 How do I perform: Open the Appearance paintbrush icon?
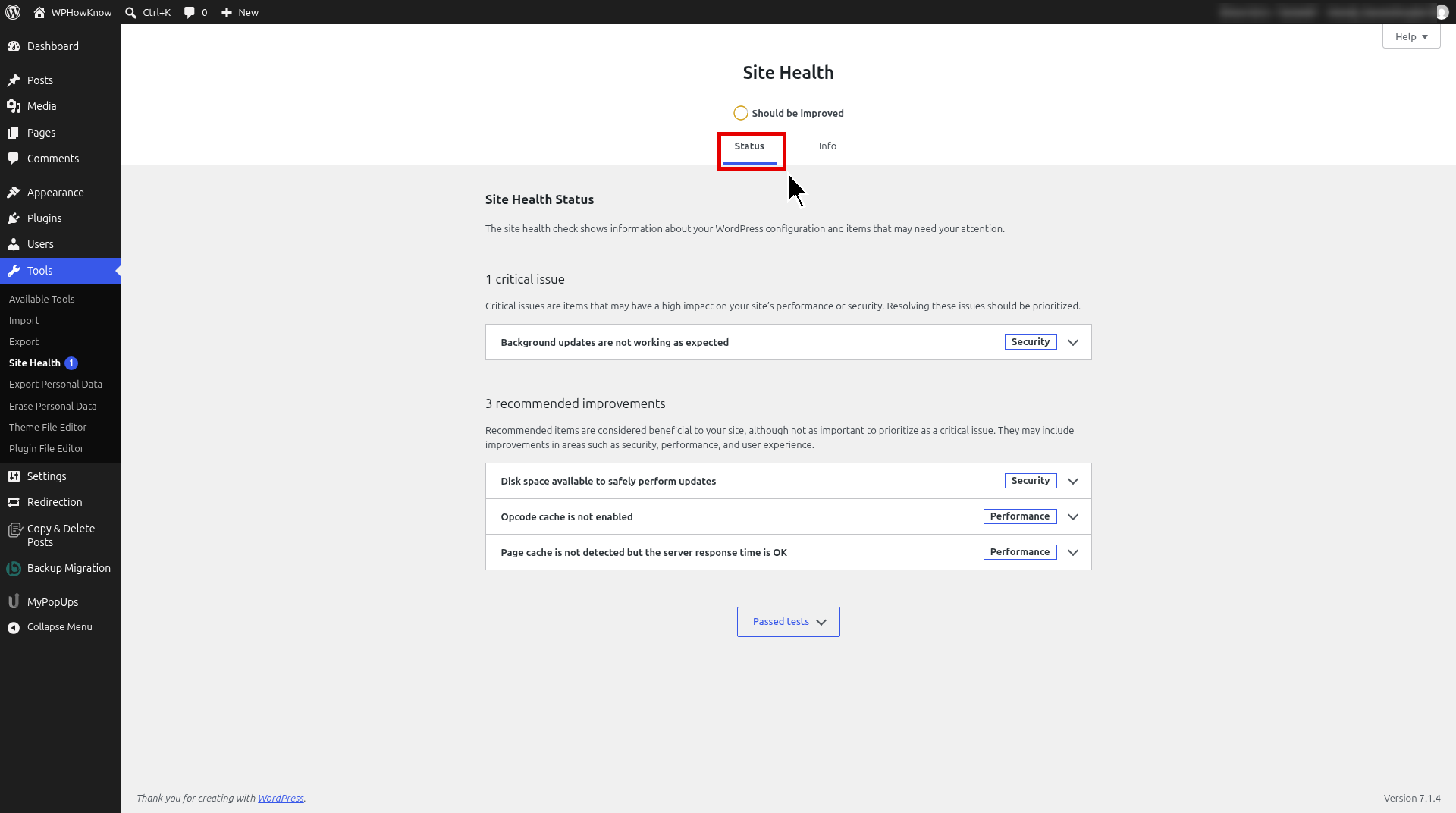coord(14,193)
